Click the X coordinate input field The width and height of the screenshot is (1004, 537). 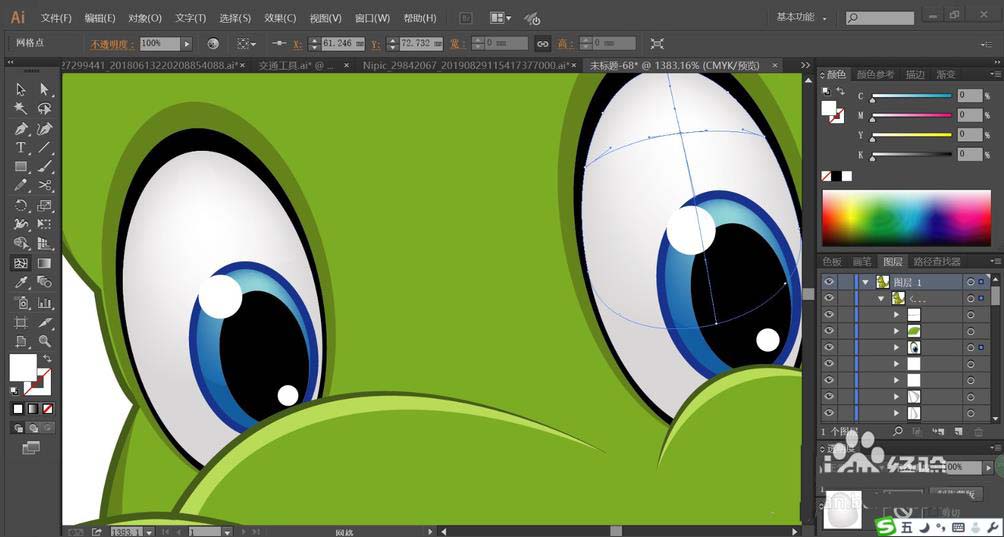(343, 44)
